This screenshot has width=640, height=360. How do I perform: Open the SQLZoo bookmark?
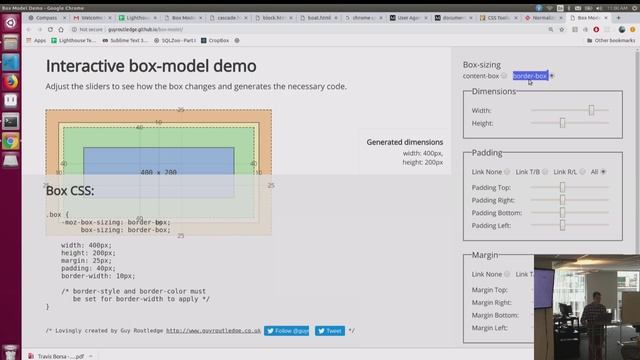(175, 40)
